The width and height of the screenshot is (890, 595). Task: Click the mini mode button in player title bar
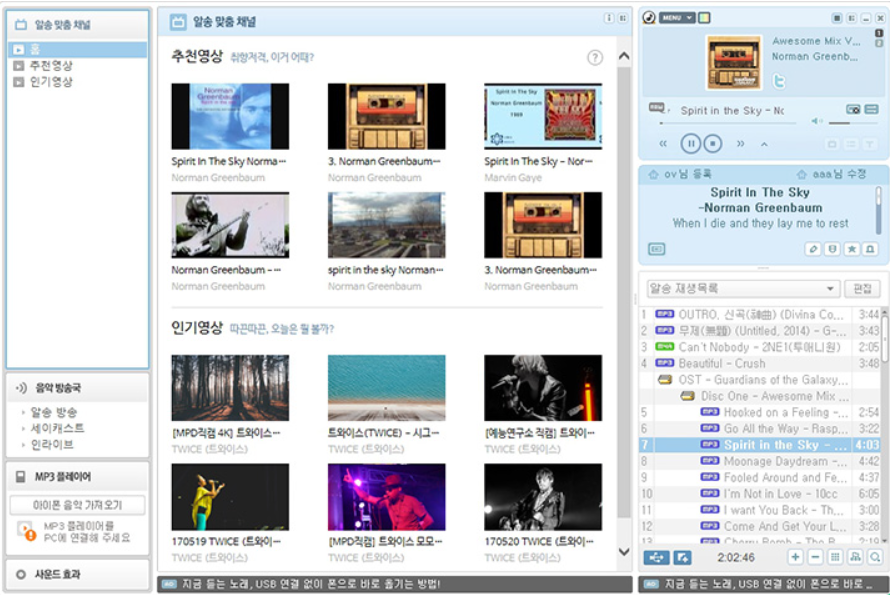click(x=837, y=18)
